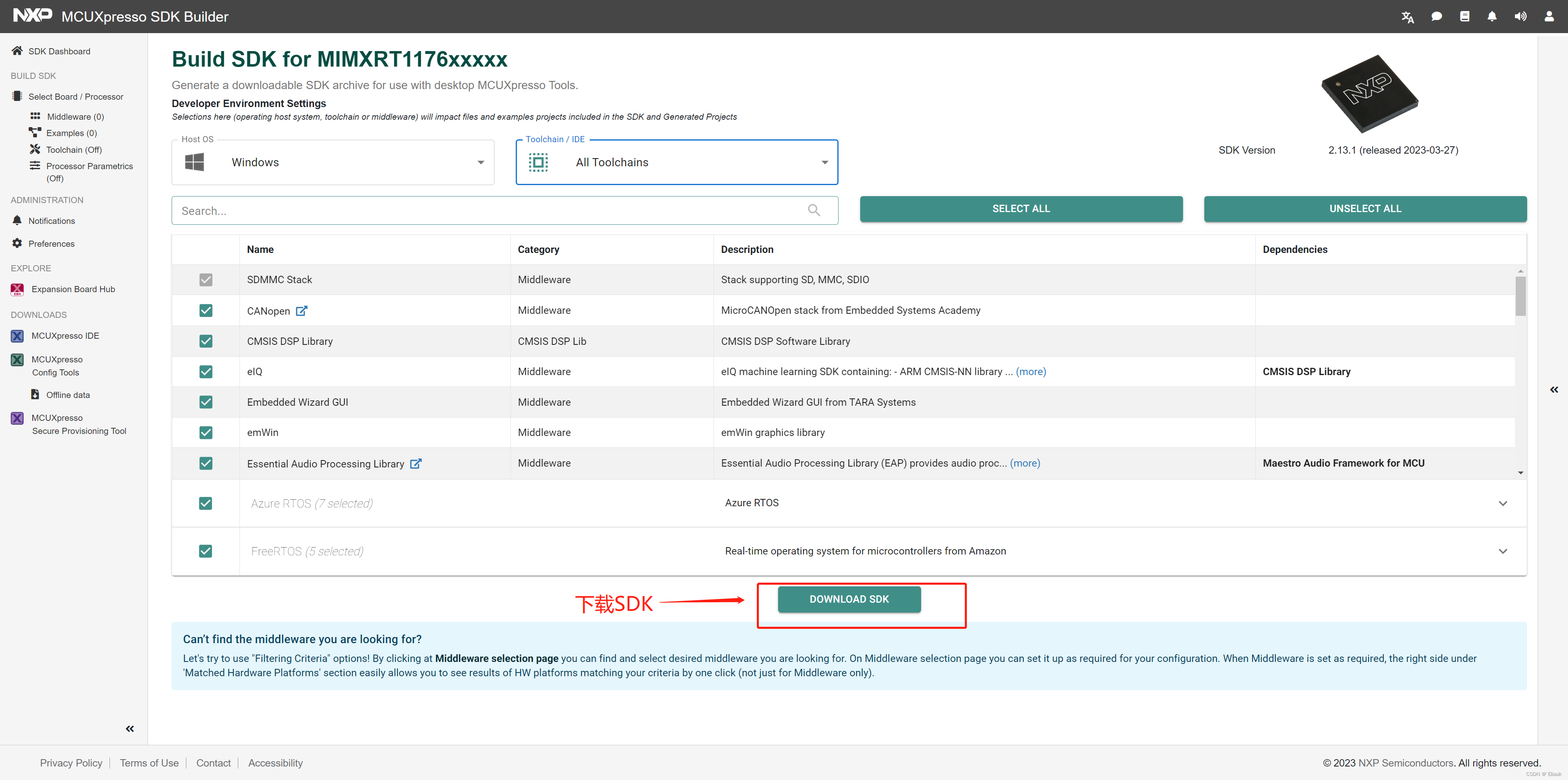Expand the Azure RTOS selection row
1568x780 pixels.
[x=1503, y=503]
